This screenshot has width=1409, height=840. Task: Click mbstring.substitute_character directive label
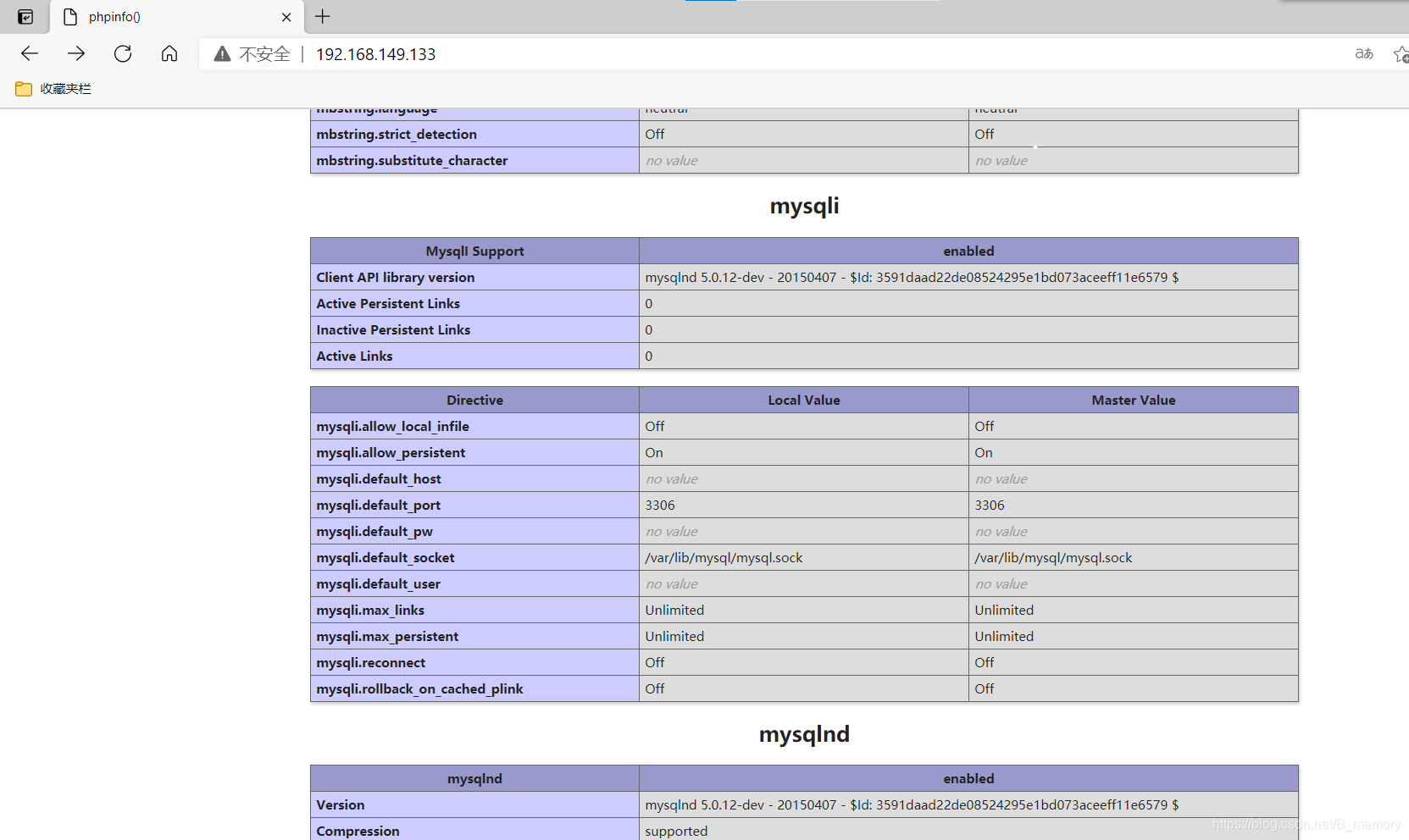click(412, 161)
